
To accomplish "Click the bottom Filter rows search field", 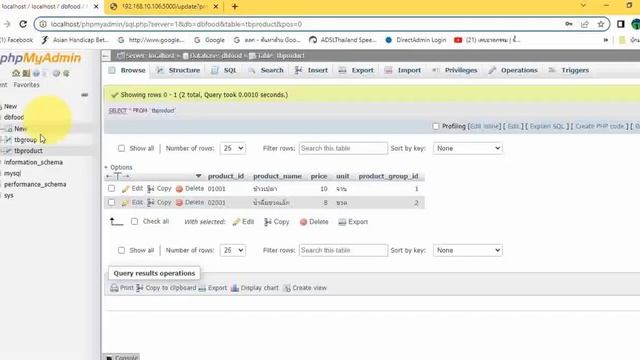I will coord(343,250).
